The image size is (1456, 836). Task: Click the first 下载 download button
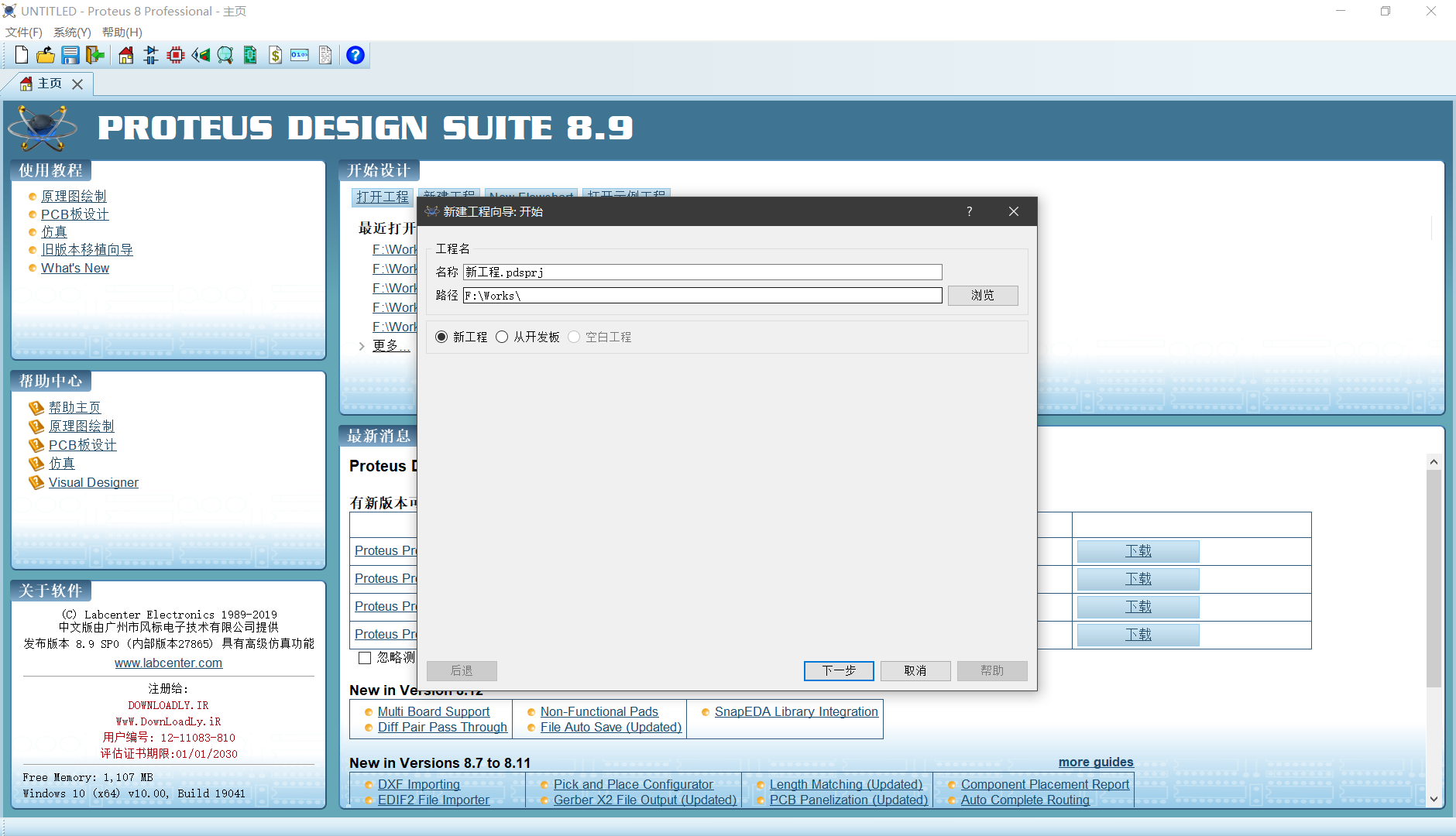pos(1138,551)
